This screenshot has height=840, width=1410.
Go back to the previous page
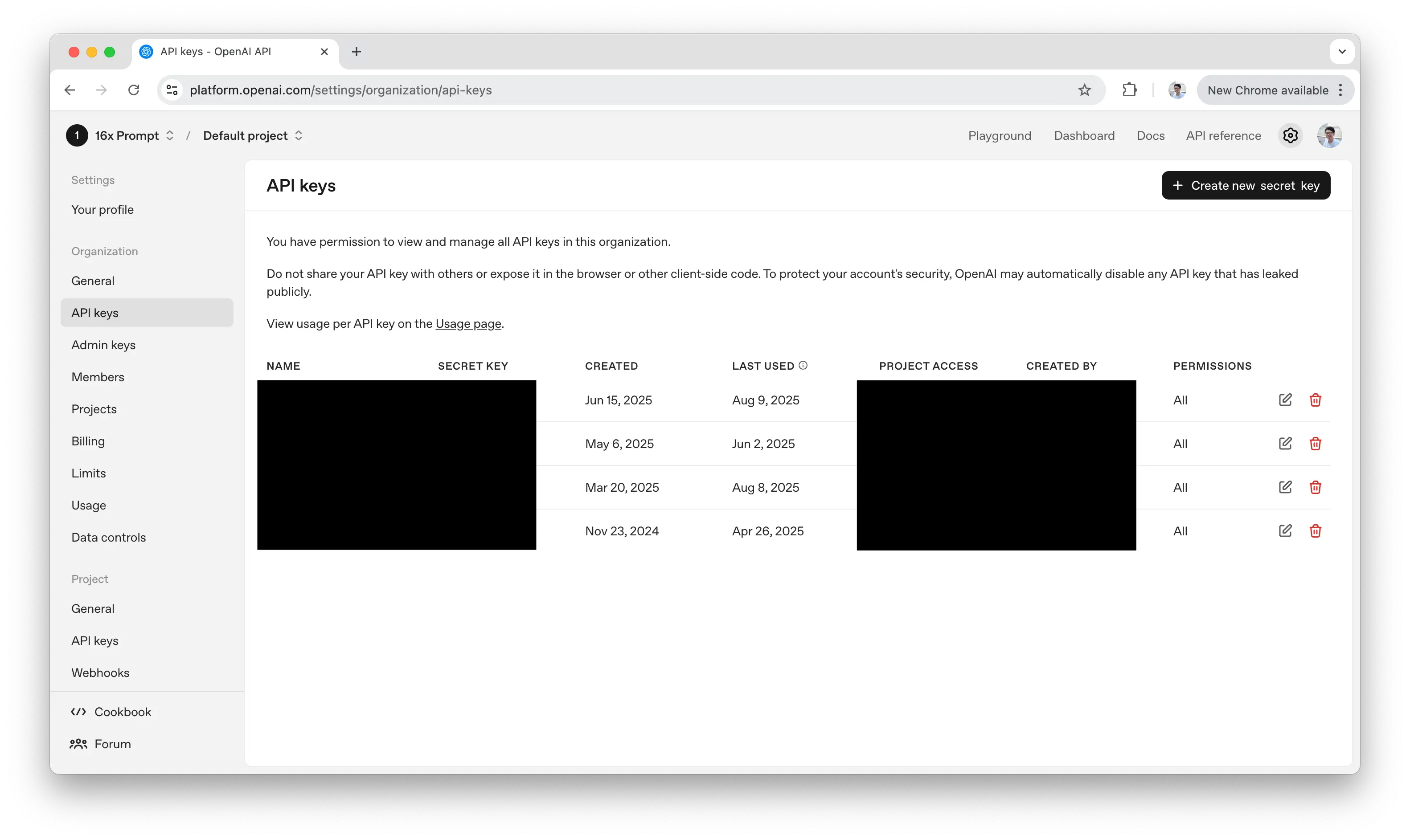70,90
